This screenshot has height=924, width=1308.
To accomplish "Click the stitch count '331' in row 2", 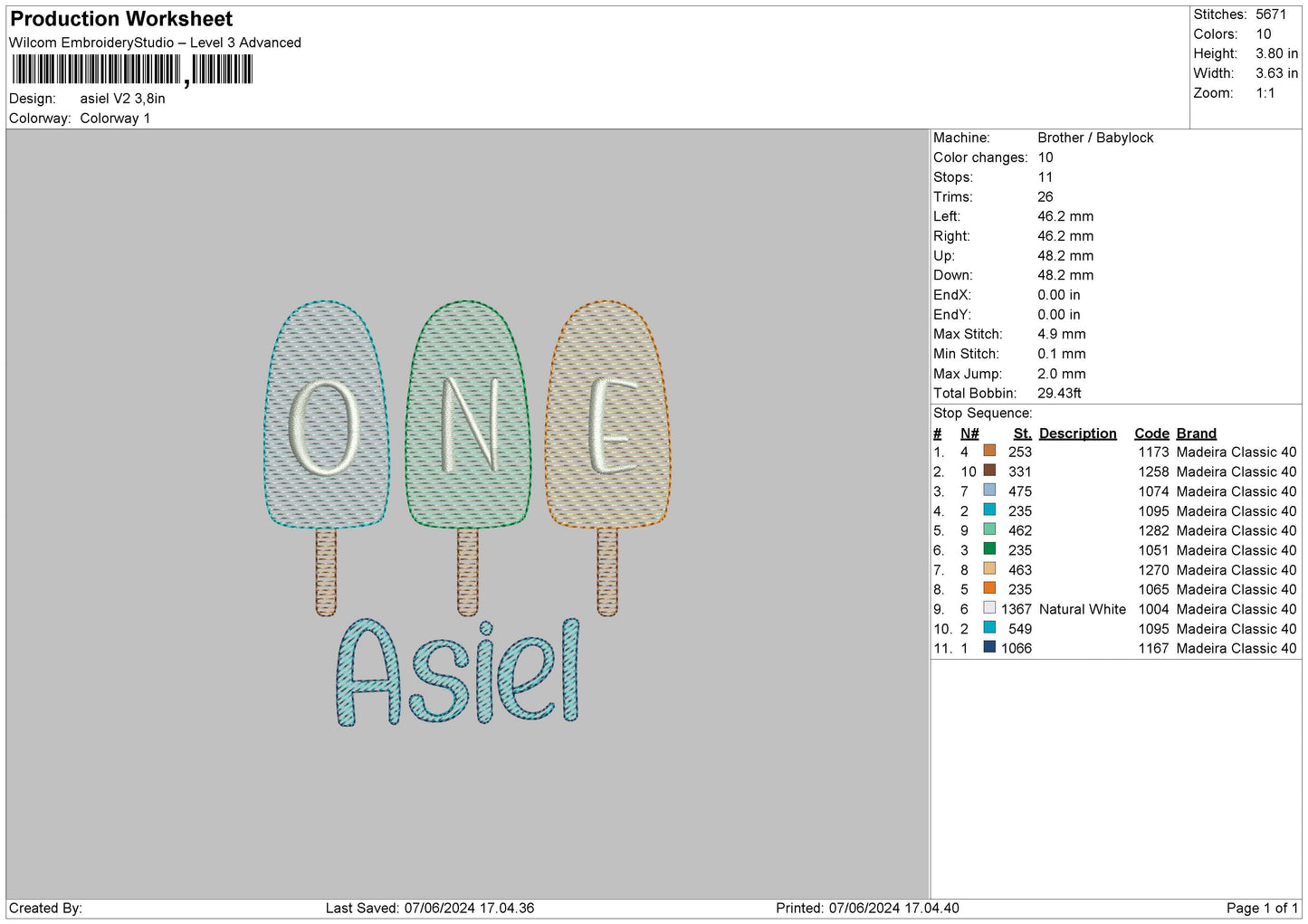I will (x=1020, y=472).
